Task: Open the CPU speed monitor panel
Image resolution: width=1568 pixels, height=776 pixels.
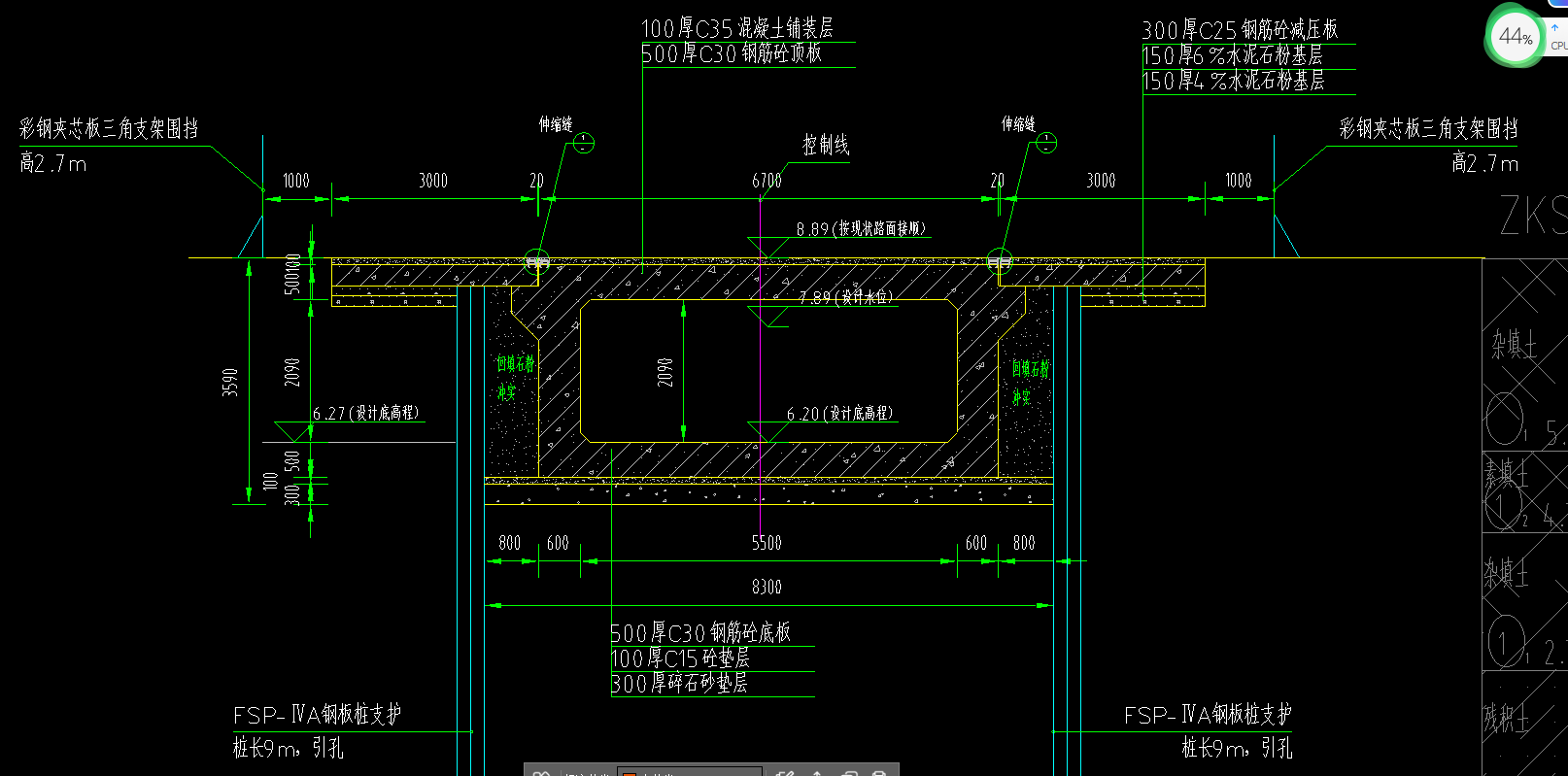Action: click(1558, 37)
